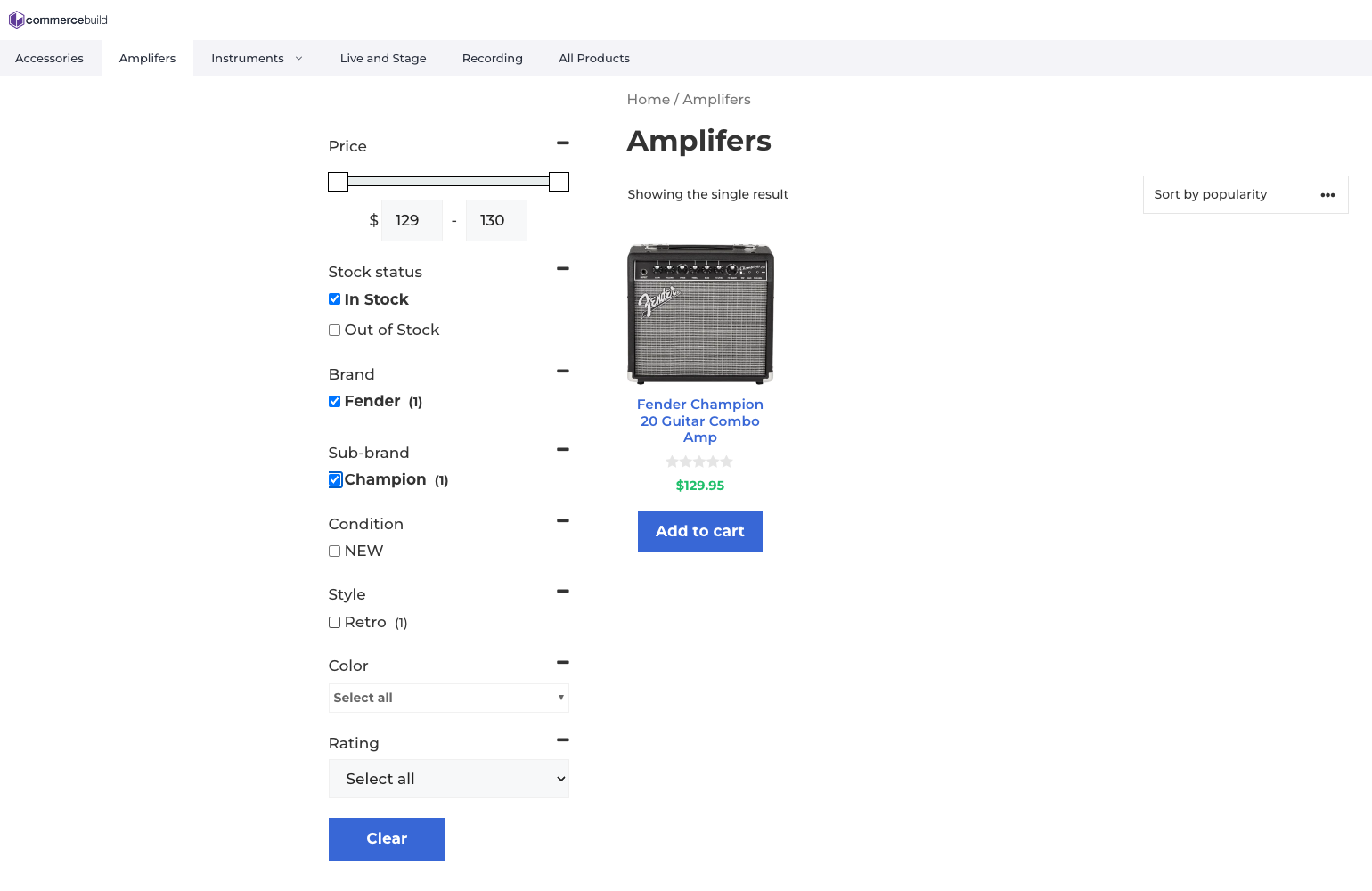The height and width of the screenshot is (891, 1372).
Task: Open the Color select dropdown
Action: coord(448,698)
